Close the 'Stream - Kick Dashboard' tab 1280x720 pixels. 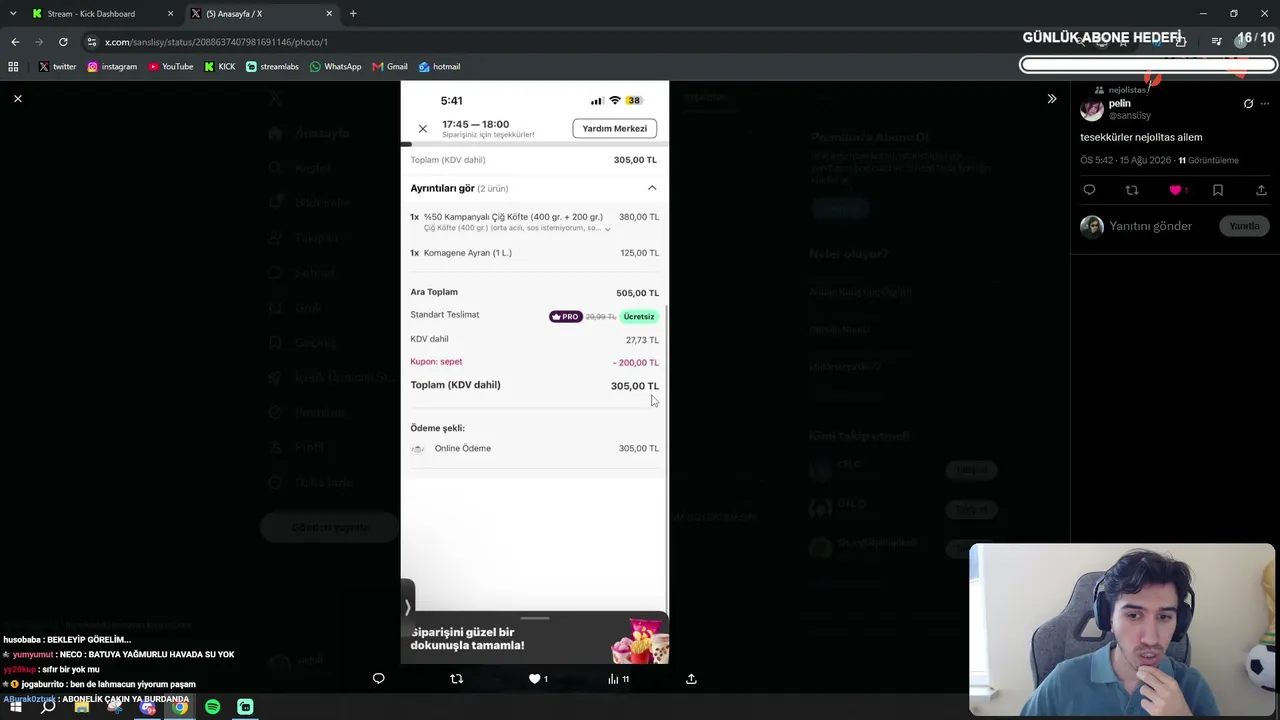(170, 14)
